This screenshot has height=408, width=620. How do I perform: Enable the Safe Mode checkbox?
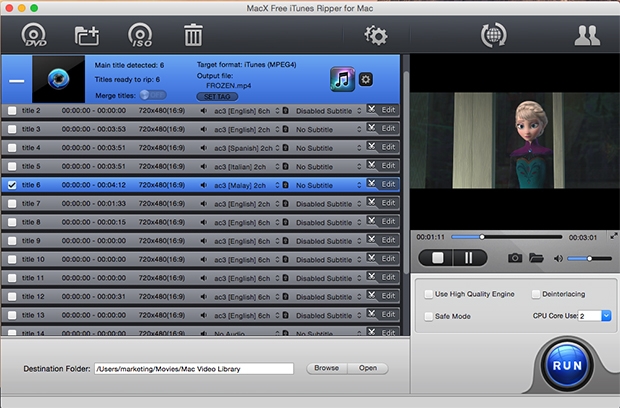click(429, 316)
